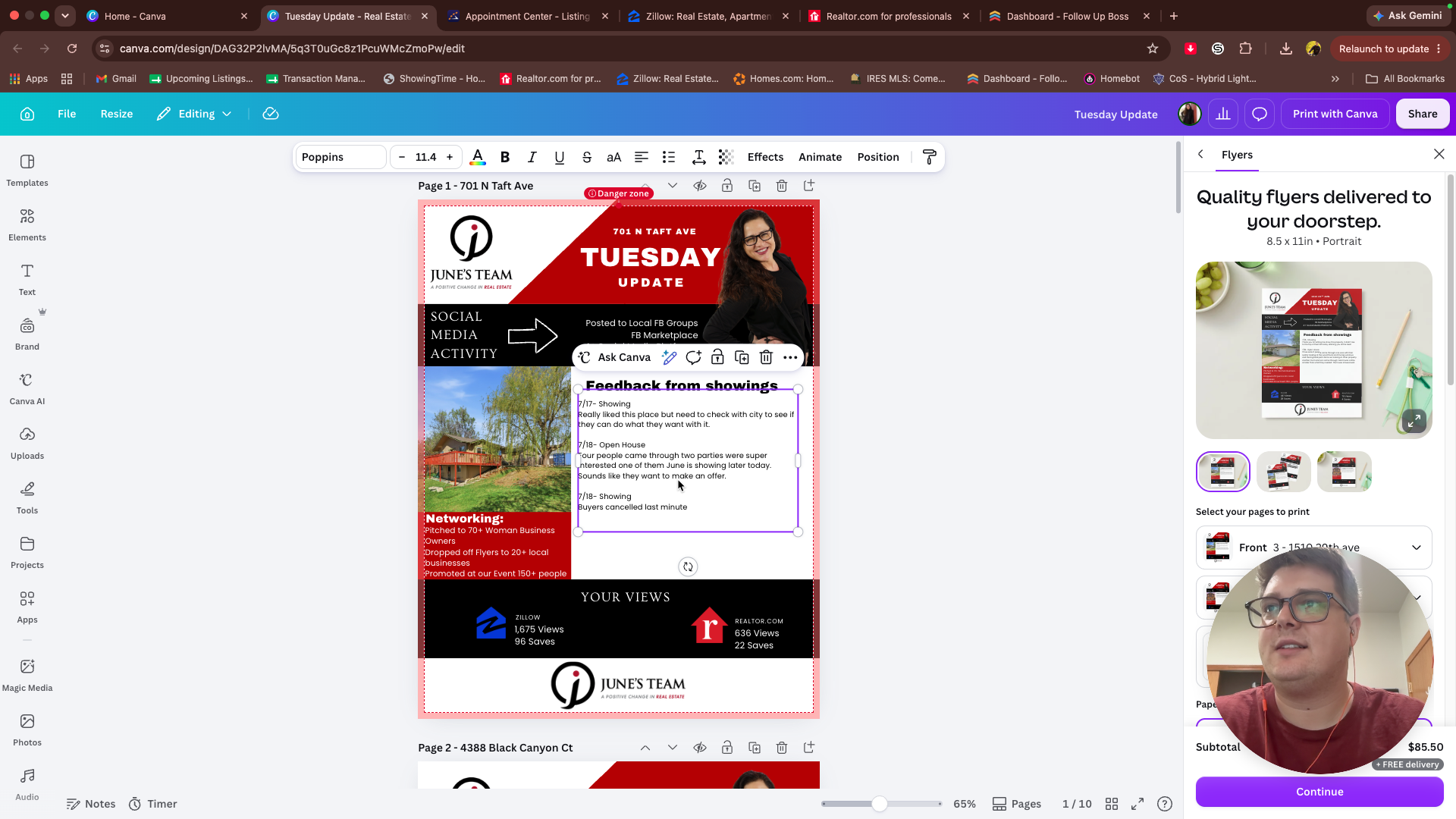
Task: Open text spacing options
Action: tap(699, 157)
